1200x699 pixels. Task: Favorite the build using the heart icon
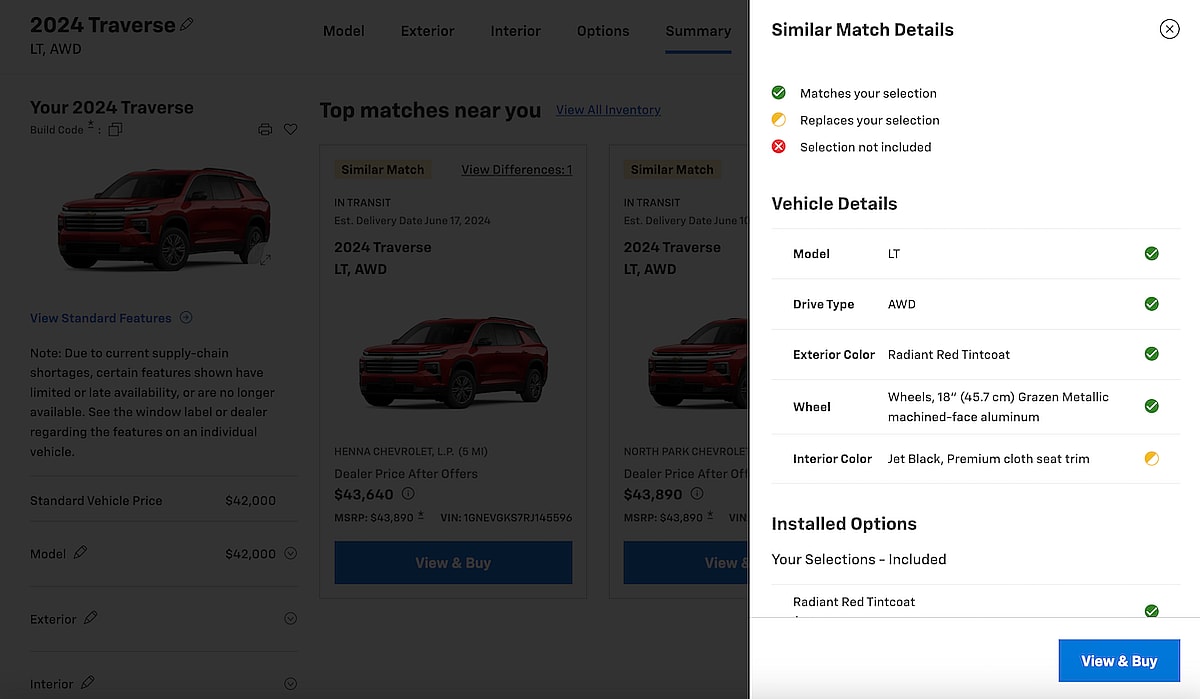(x=291, y=129)
